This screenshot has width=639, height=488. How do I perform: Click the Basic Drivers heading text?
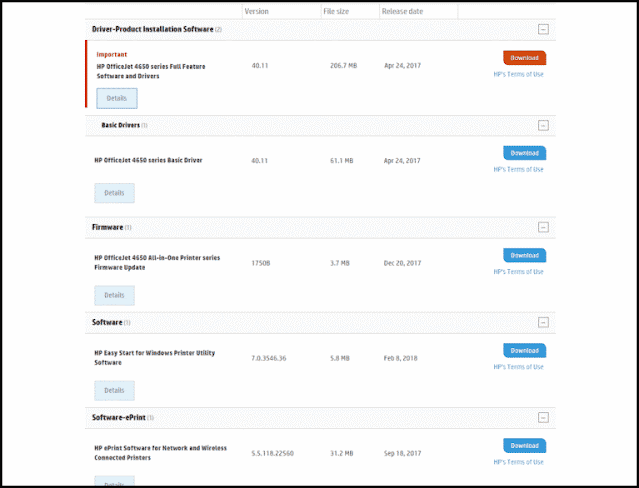[121, 125]
